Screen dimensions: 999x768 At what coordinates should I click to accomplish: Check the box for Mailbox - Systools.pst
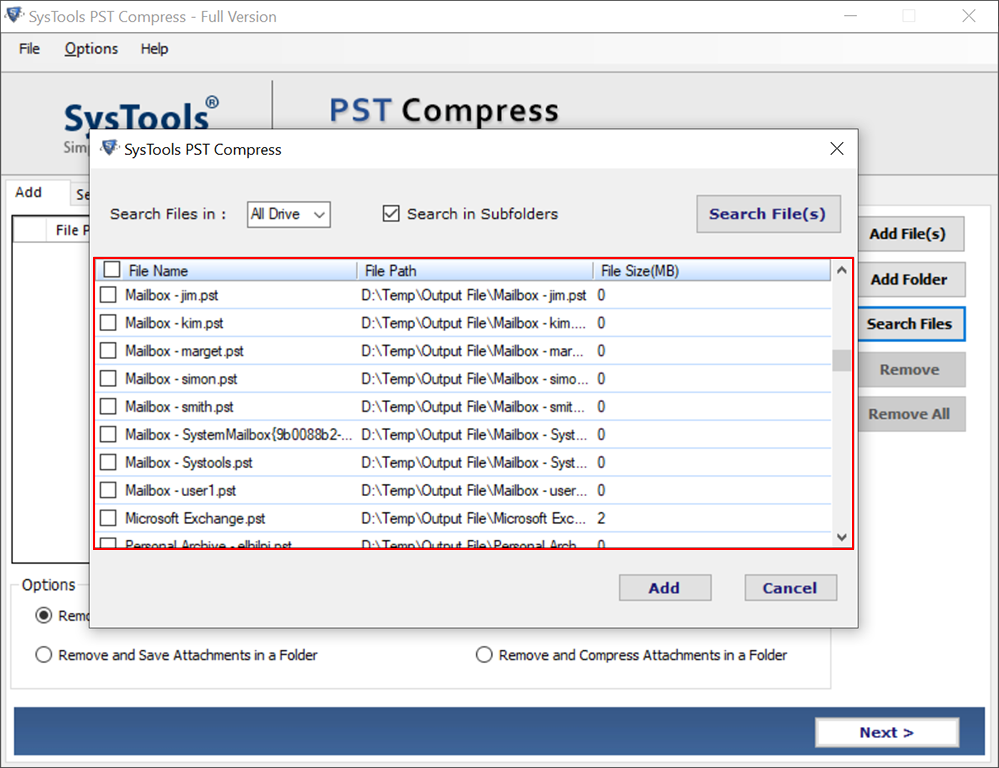coord(108,462)
